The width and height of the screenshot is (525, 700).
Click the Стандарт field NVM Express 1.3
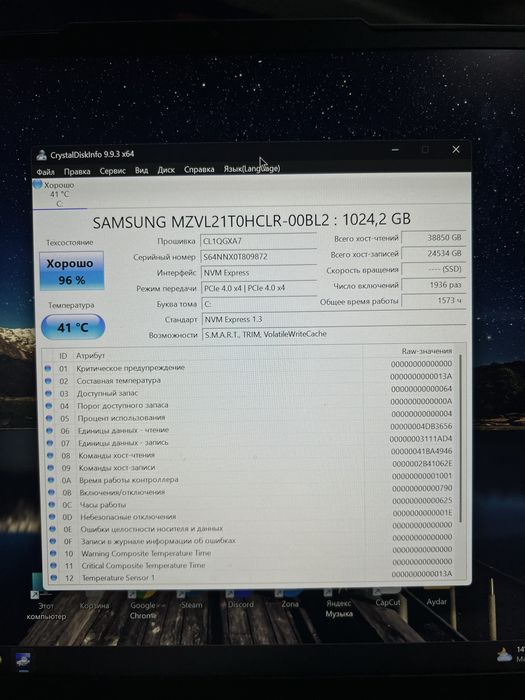pyautogui.click(x=334, y=319)
